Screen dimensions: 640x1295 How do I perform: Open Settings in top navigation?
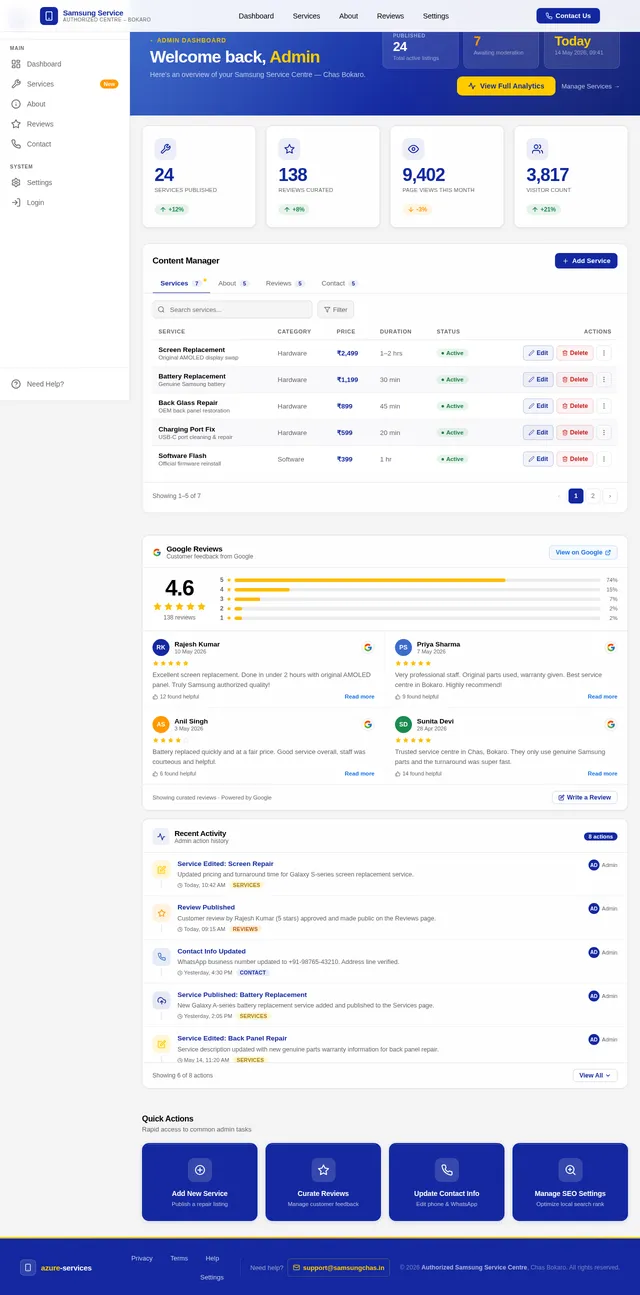(x=436, y=16)
